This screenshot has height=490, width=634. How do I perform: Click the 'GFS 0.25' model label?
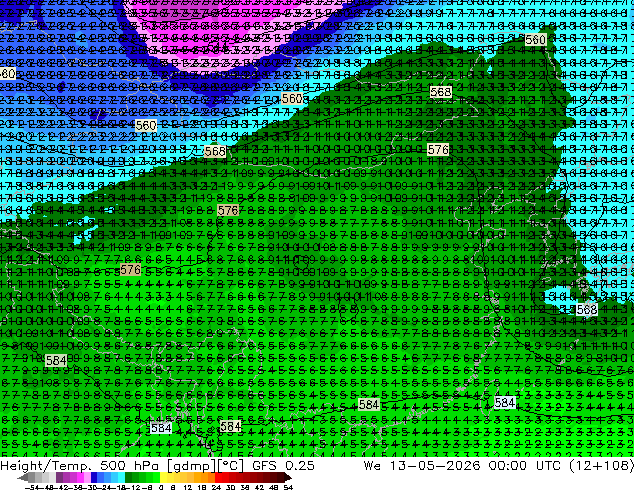pos(283,466)
